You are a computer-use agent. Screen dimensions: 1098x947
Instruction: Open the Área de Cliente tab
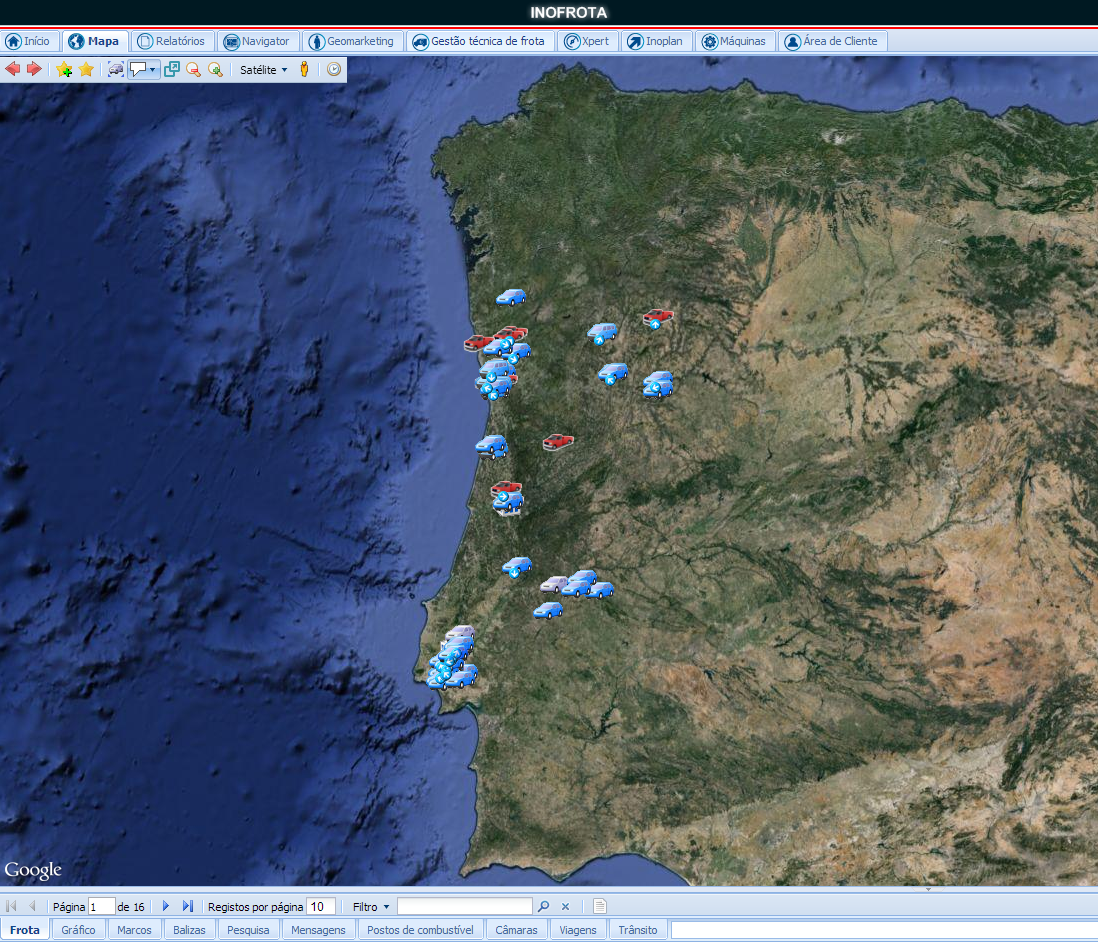point(832,41)
